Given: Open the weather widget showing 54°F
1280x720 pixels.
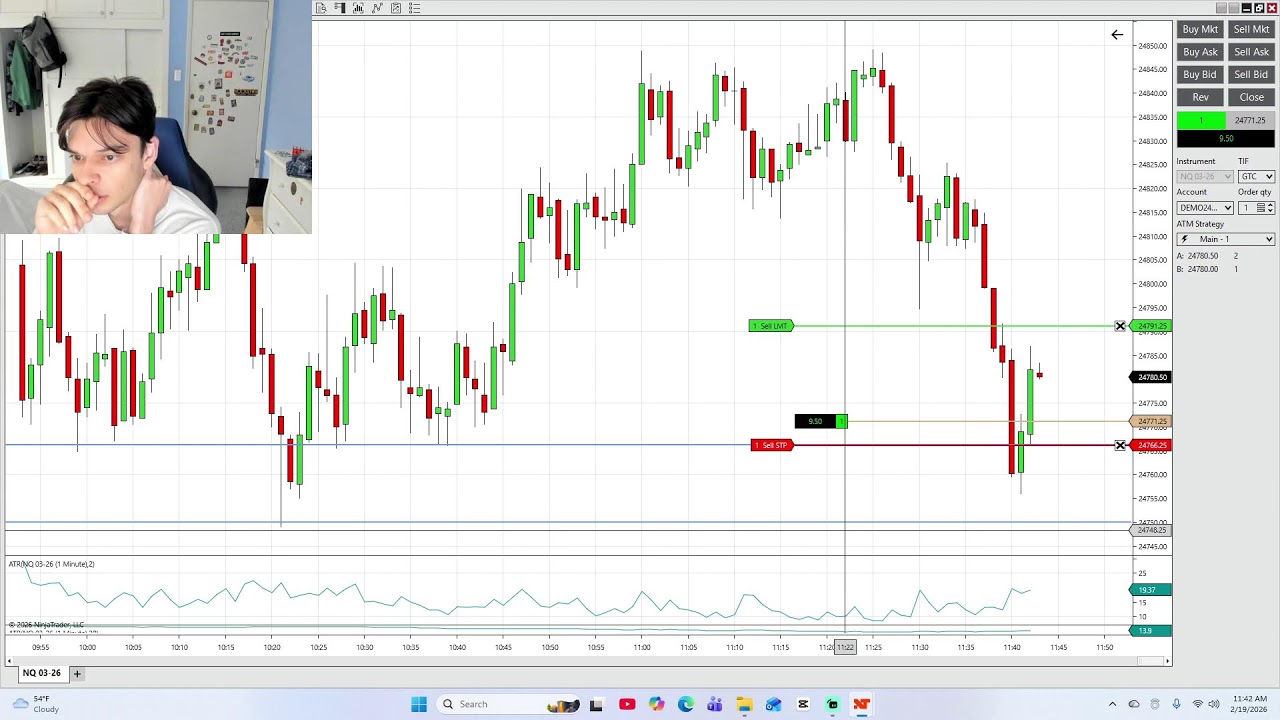Looking at the screenshot, I should (36, 704).
